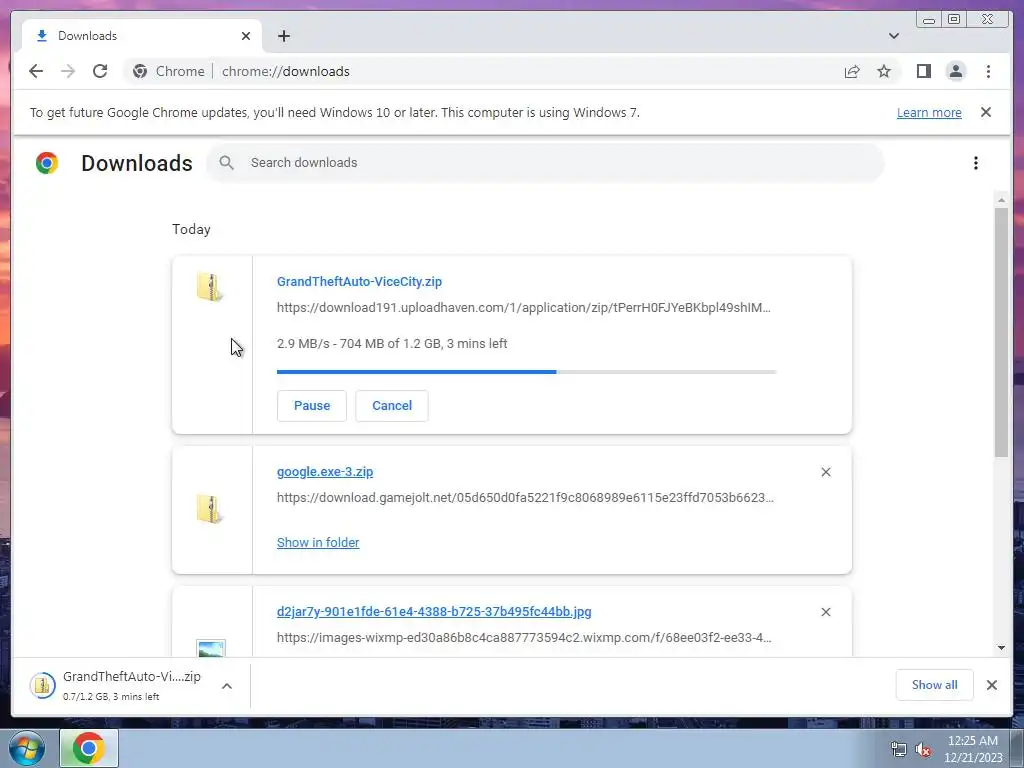This screenshot has height=768, width=1024.
Task: Click into the Search downloads field
Action: (545, 163)
